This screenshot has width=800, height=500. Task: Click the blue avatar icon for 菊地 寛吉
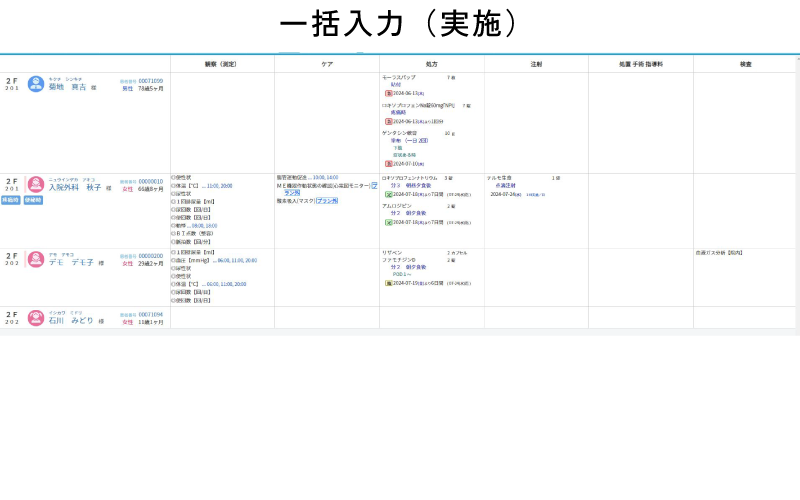36,84
